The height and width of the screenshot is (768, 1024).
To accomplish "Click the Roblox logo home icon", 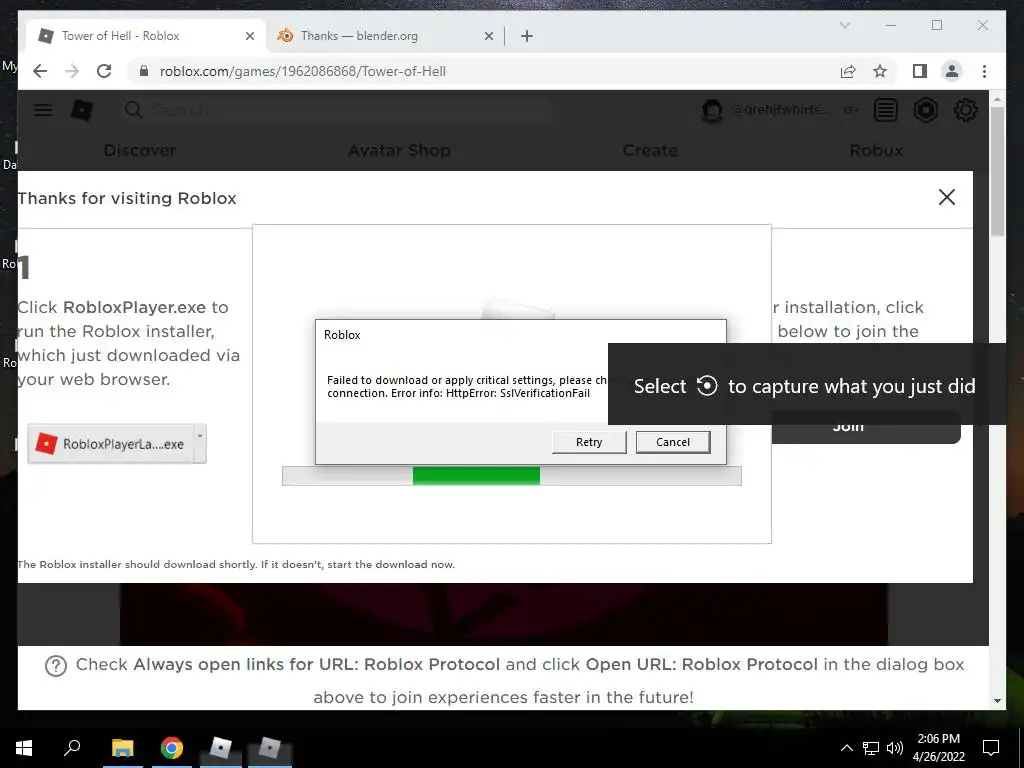I will (82, 110).
